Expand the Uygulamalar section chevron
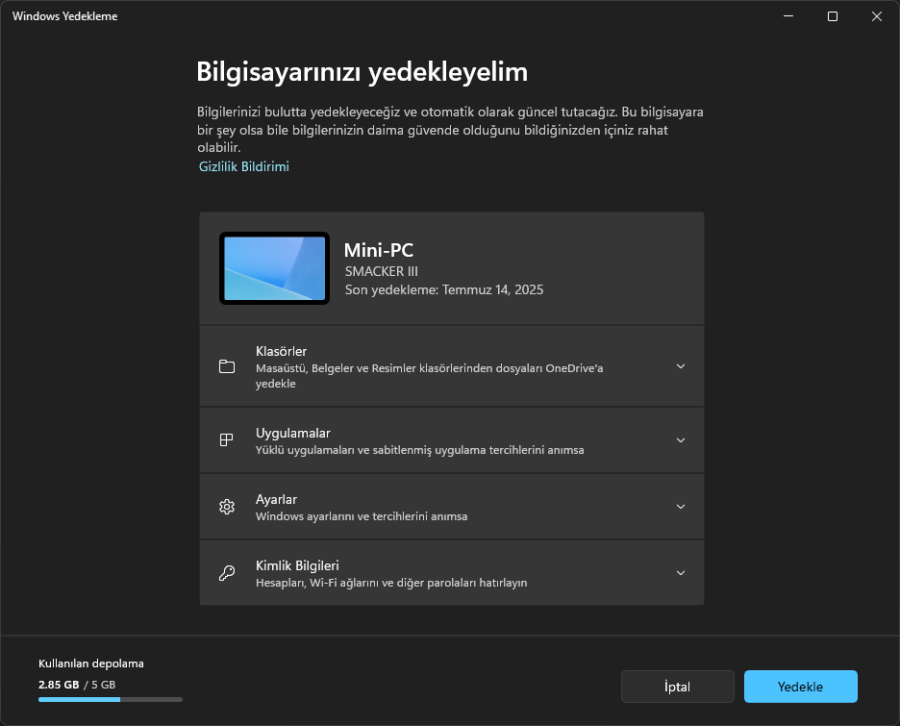This screenshot has height=726, width=900. click(681, 440)
